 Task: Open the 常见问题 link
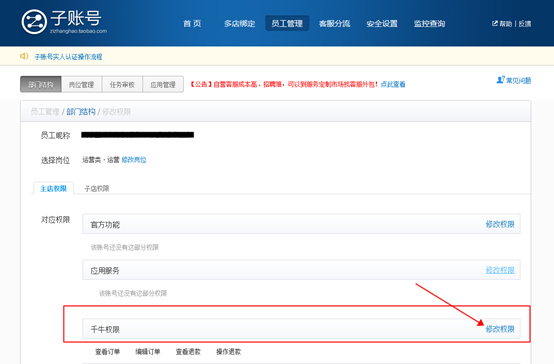[518, 80]
